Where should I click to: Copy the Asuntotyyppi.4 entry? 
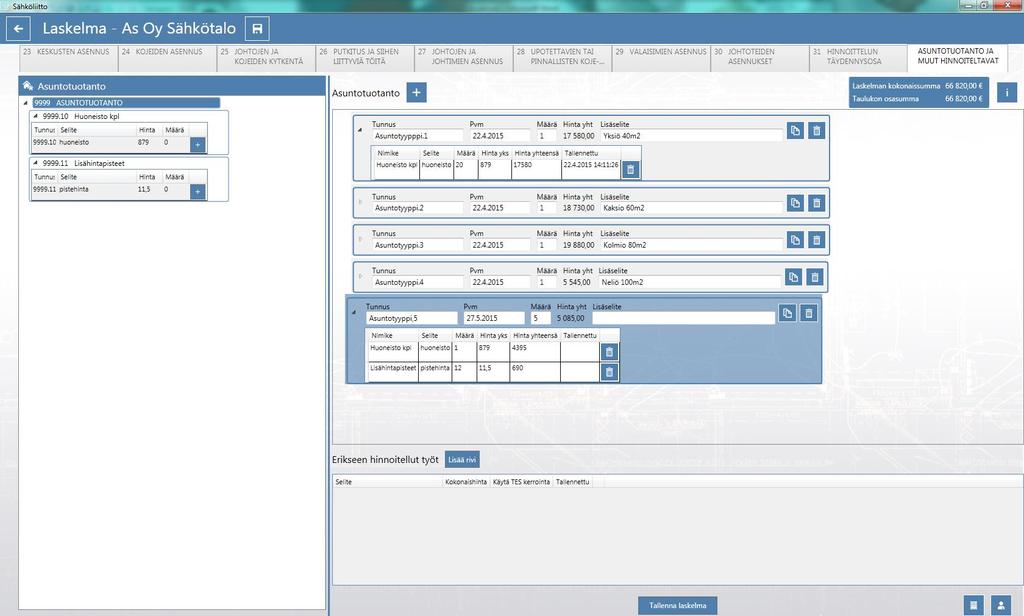(x=793, y=277)
